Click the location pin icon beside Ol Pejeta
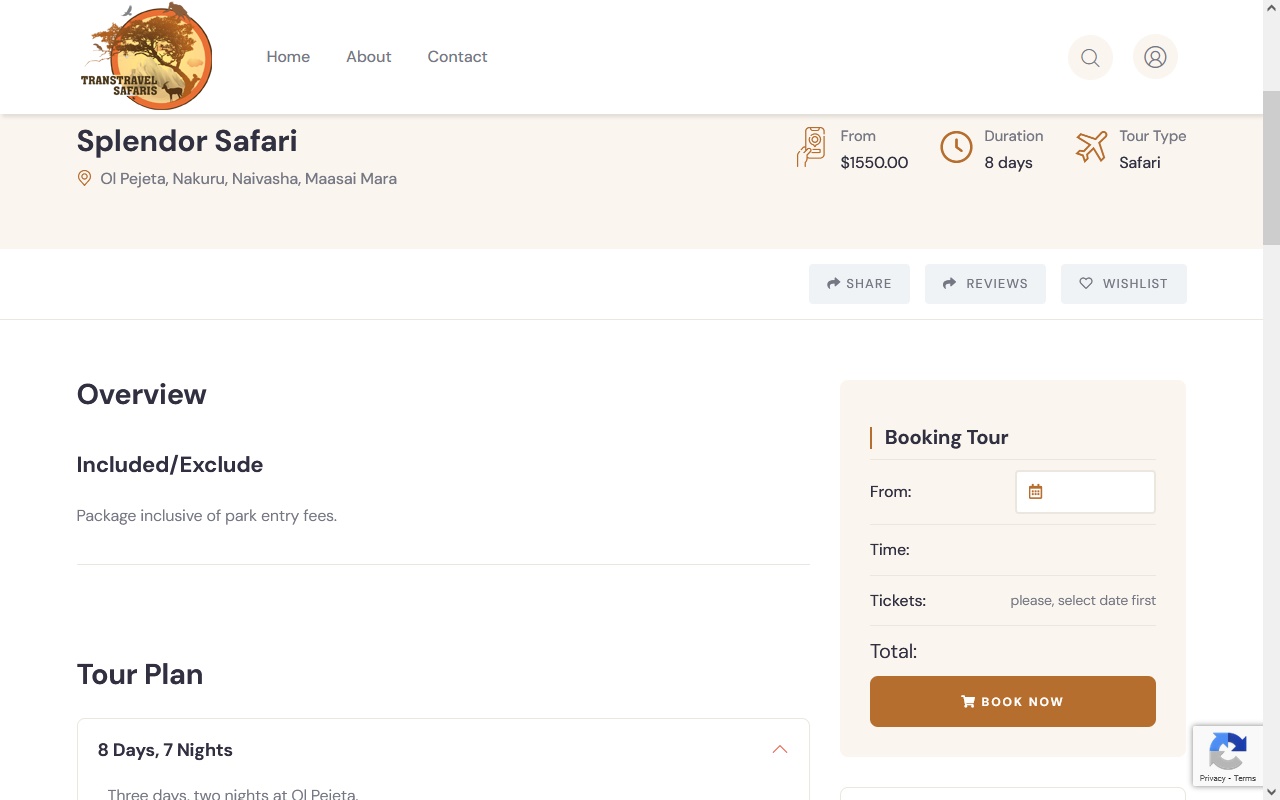Screen dimensions: 1280x800 point(85,178)
